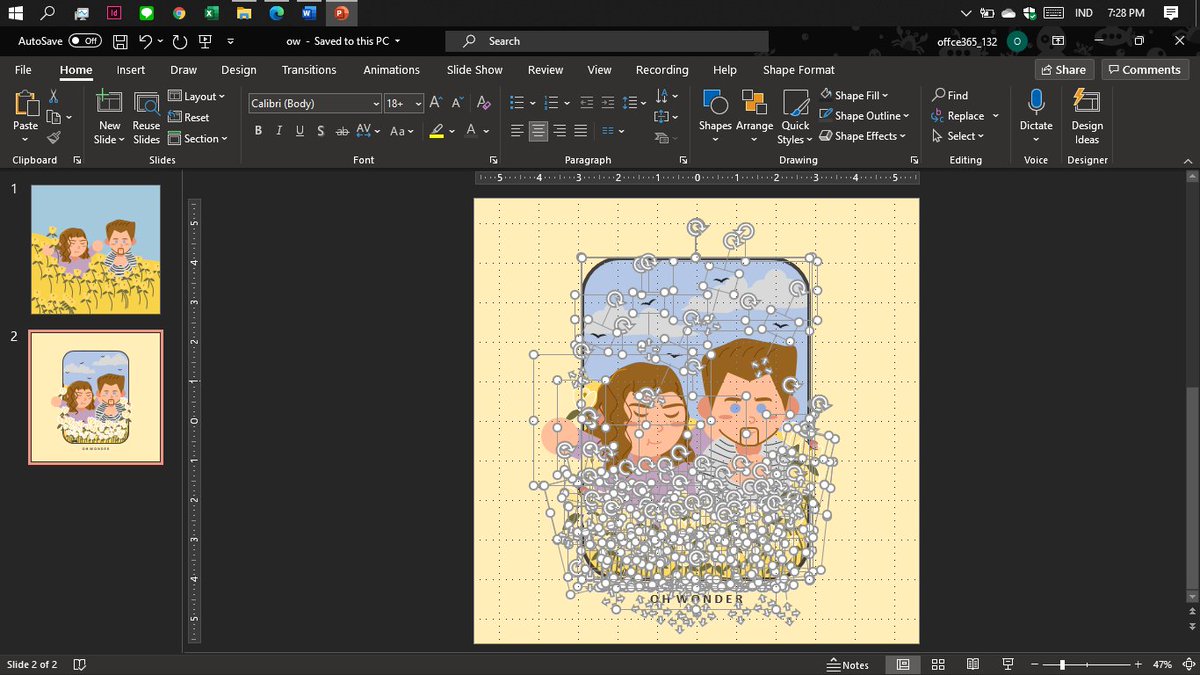Image resolution: width=1200 pixels, height=675 pixels.
Task: Click the Arrange objects icon
Action: tap(754, 111)
